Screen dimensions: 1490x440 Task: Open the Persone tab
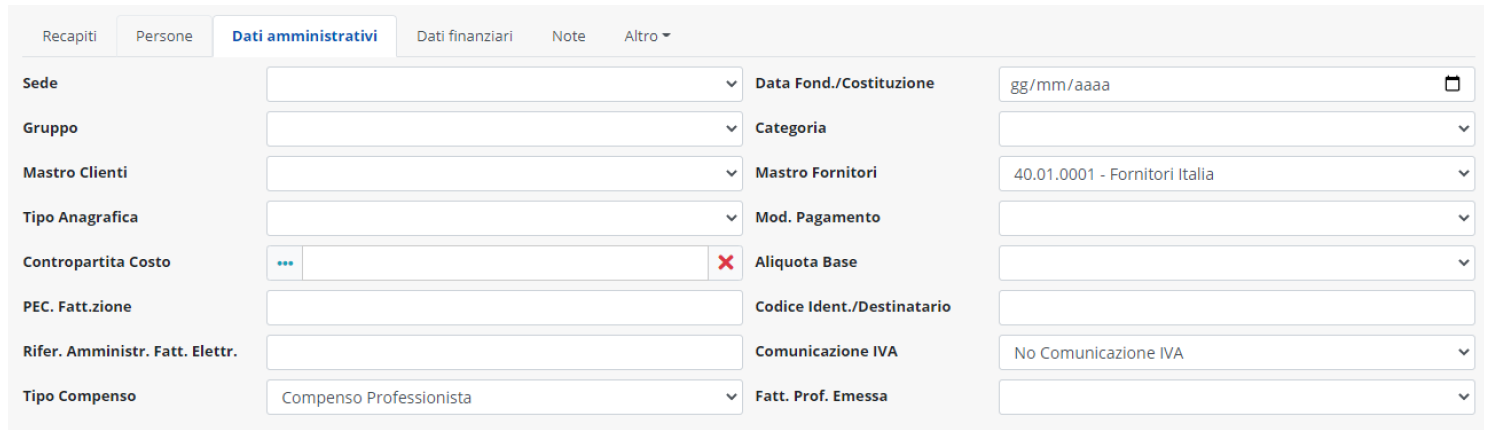point(164,36)
